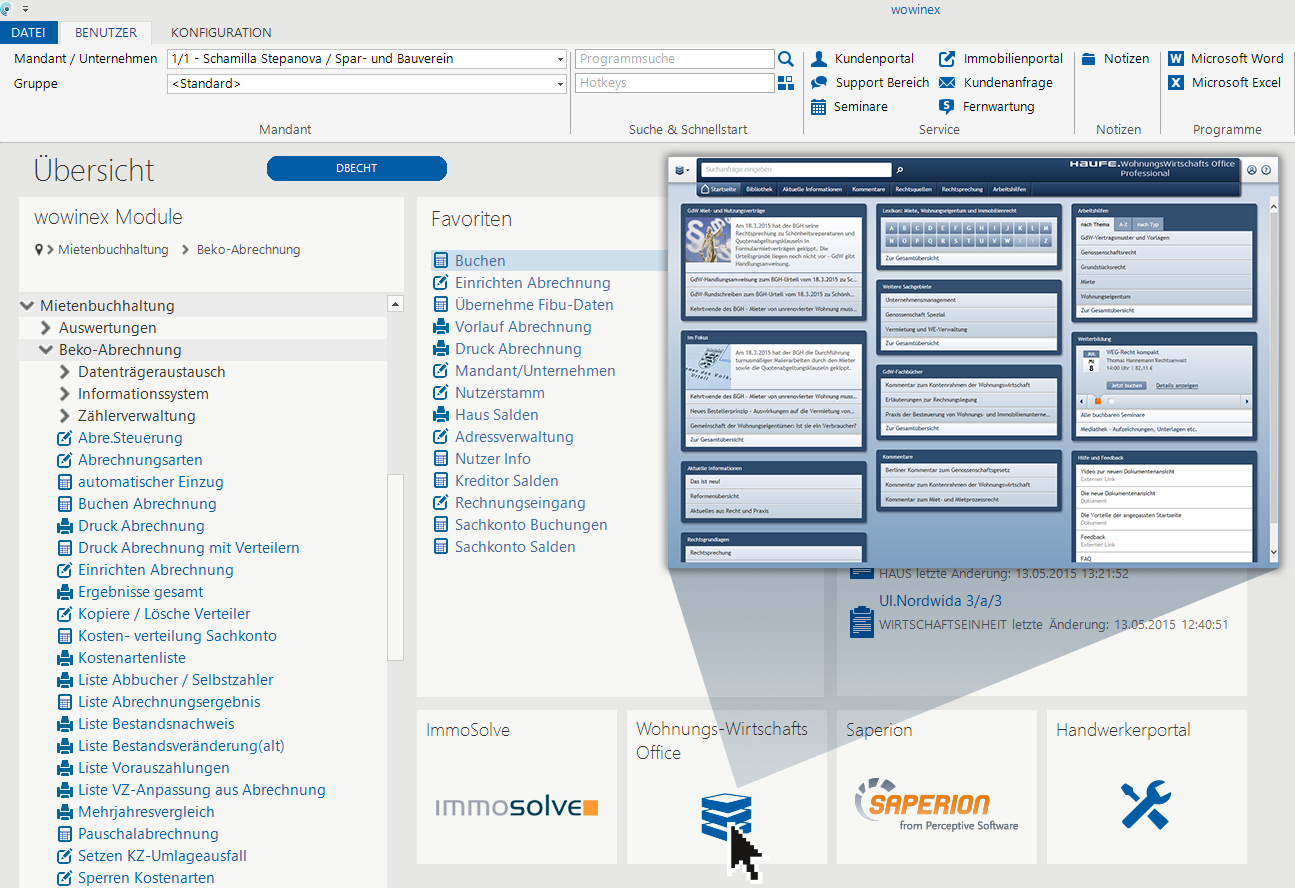Switch to the KONFIGURATION tab
Image resolution: width=1295 pixels, height=891 pixels.
pyautogui.click(x=221, y=33)
